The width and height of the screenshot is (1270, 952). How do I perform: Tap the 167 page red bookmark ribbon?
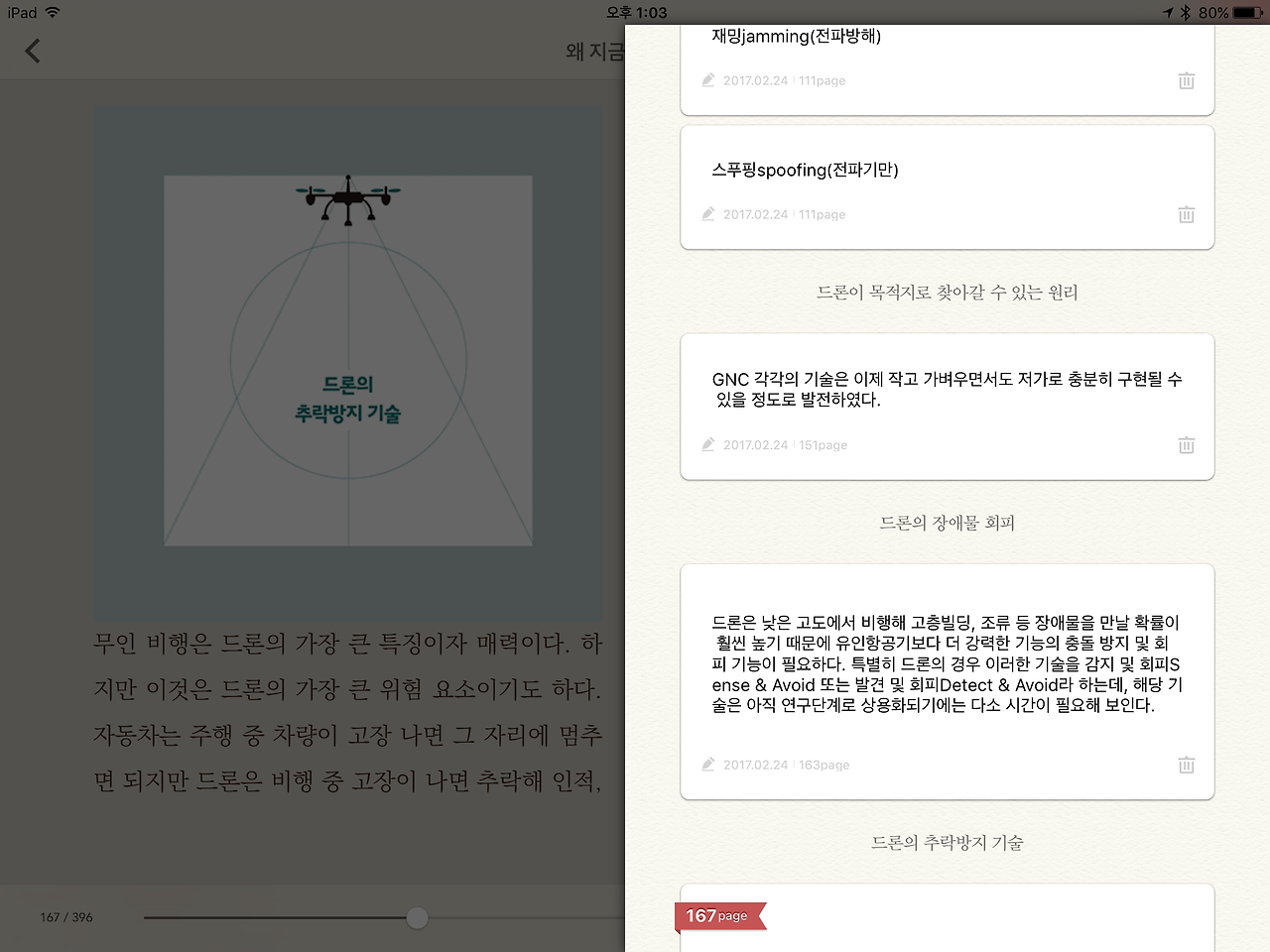(x=720, y=916)
